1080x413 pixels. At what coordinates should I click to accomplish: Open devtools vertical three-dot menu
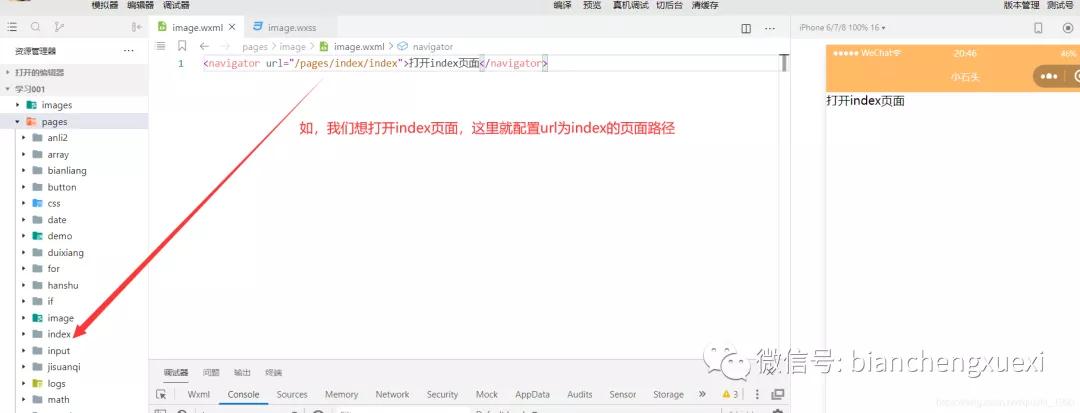[x=757, y=394]
